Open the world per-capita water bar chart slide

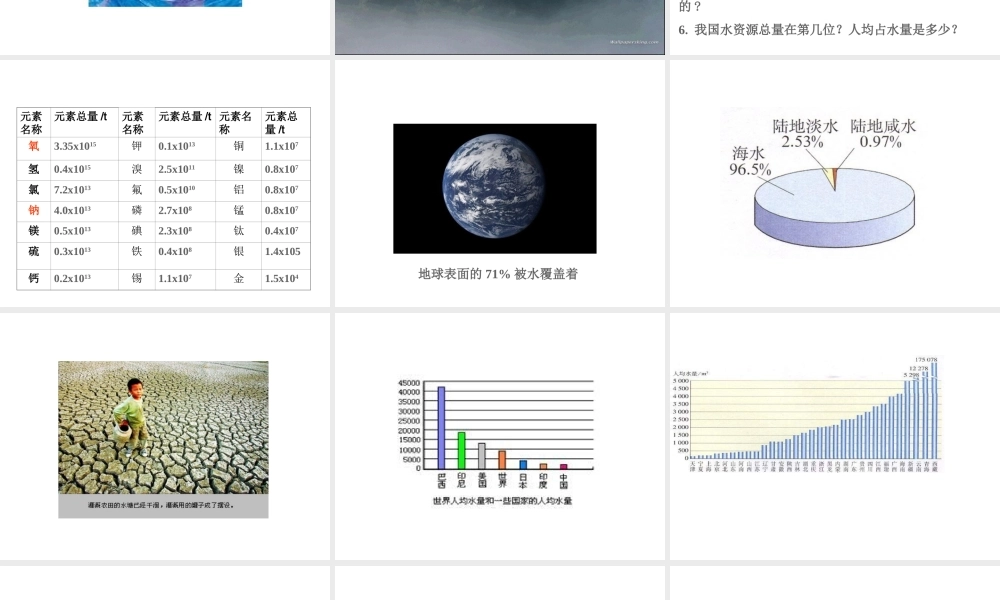coord(500,436)
